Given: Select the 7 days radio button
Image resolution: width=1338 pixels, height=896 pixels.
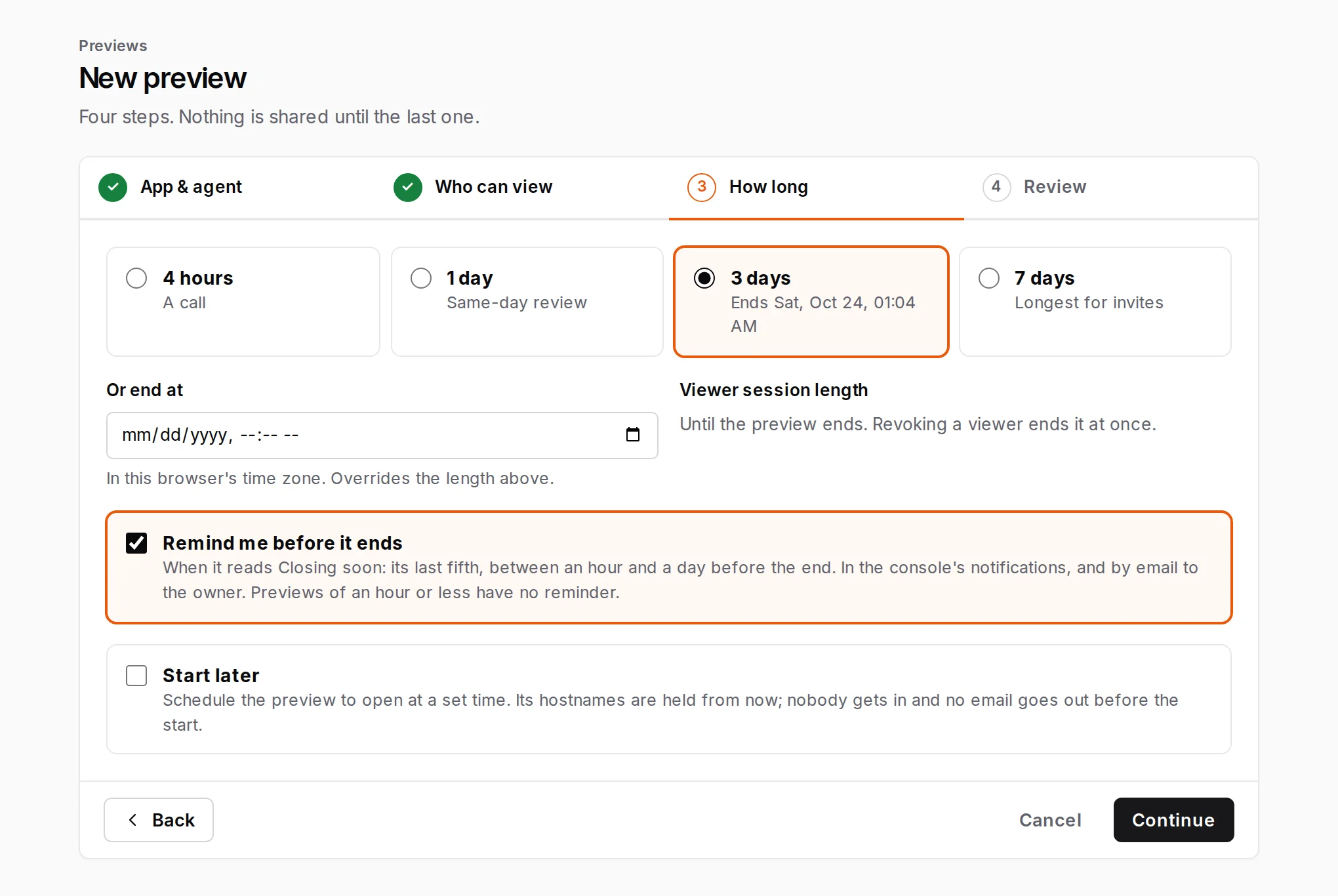Looking at the screenshot, I should pos(989,278).
